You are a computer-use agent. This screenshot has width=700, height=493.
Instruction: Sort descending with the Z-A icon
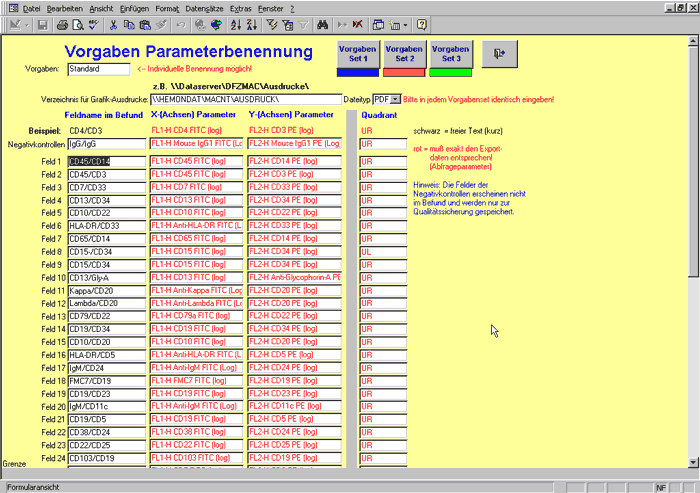coord(252,25)
